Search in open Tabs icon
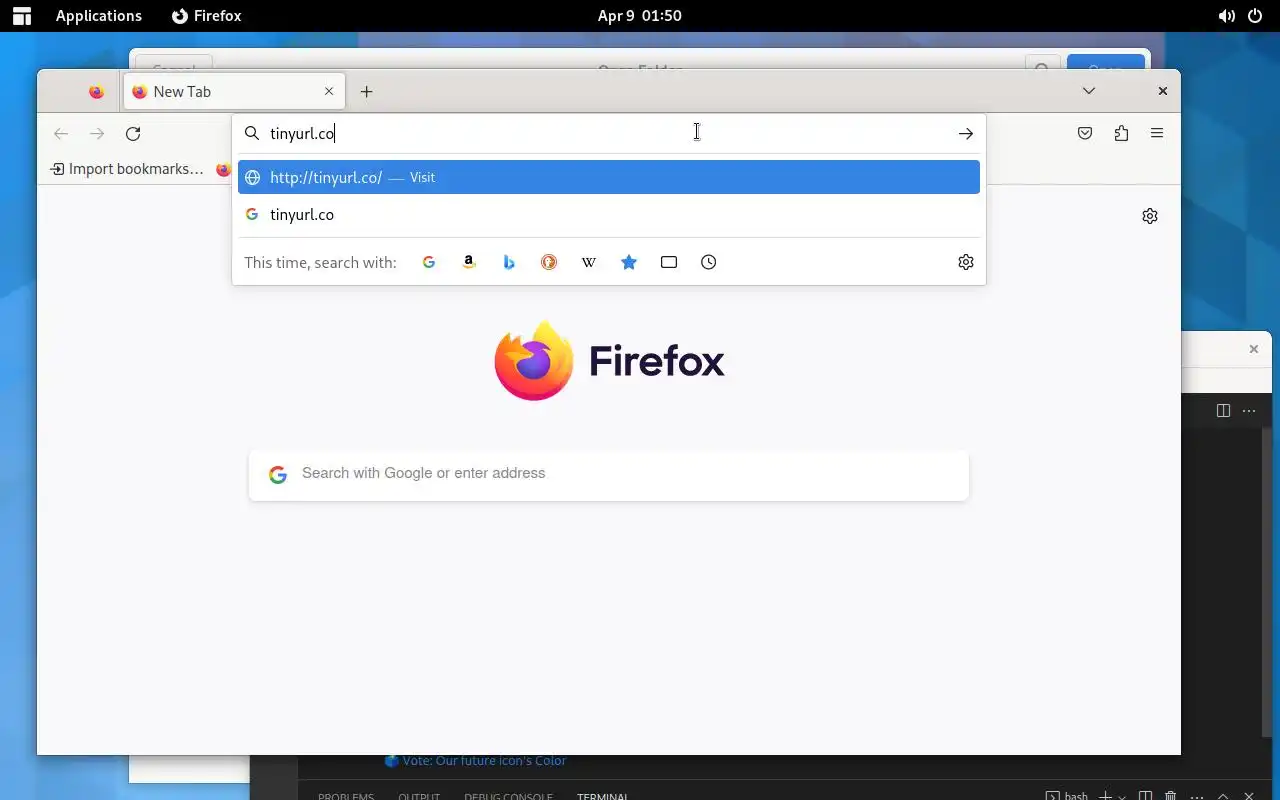Screen dimensions: 1280x800 669,262
